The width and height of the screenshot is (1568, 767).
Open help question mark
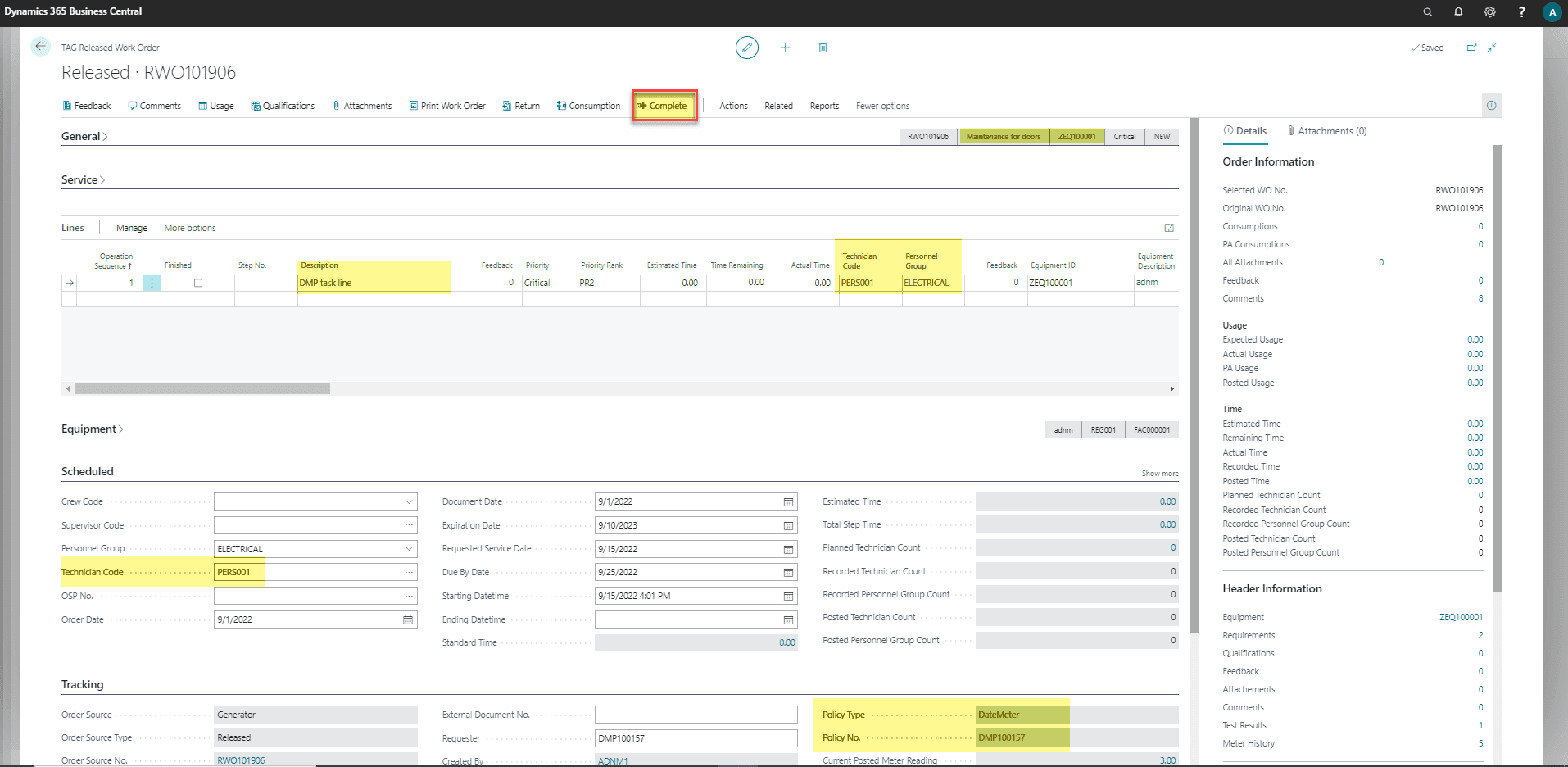[1521, 11]
